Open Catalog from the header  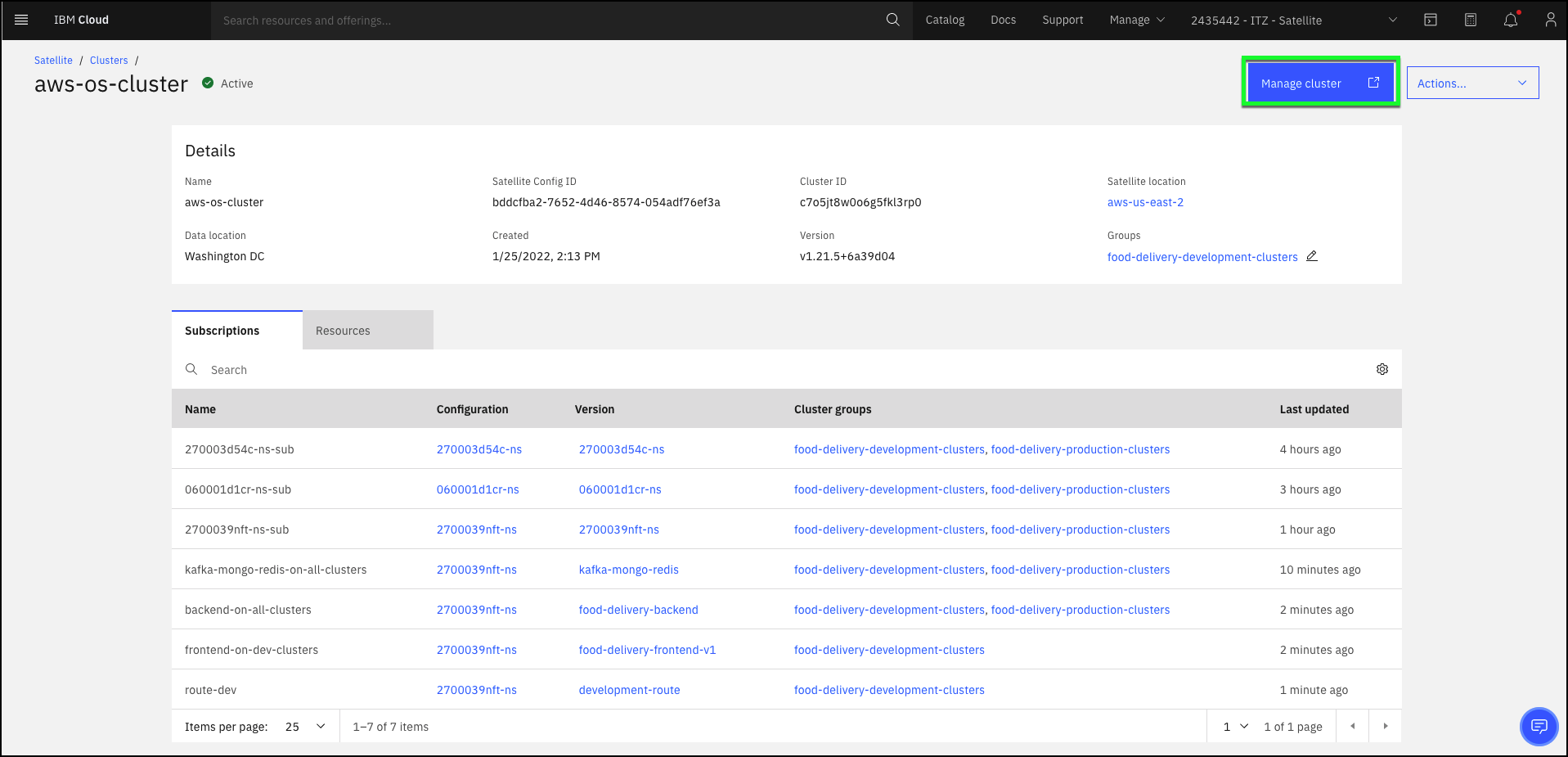tap(945, 20)
